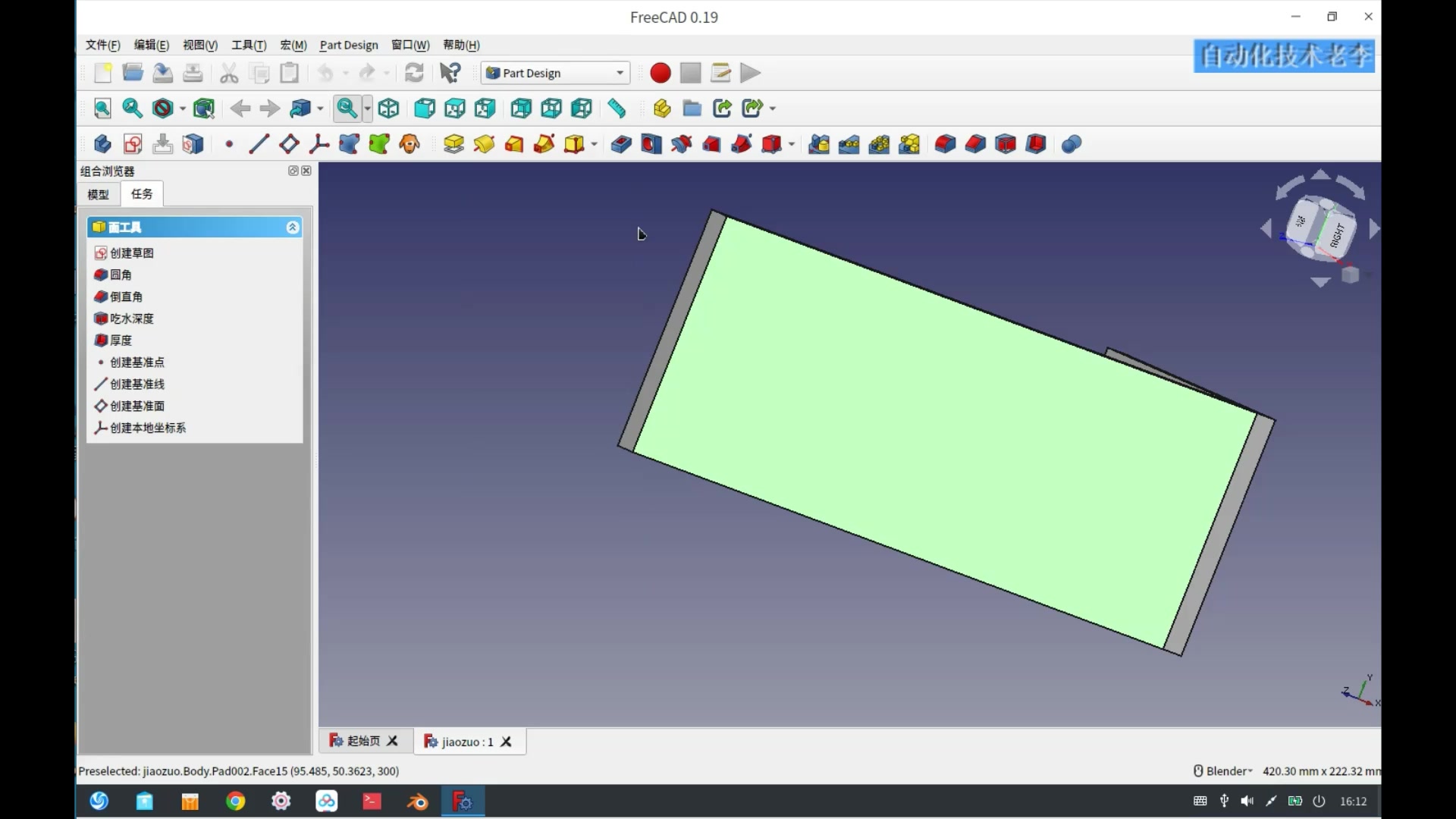The width and height of the screenshot is (1456, 819).
Task: Switch to the 模型 tab
Action: (x=98, y=194)
